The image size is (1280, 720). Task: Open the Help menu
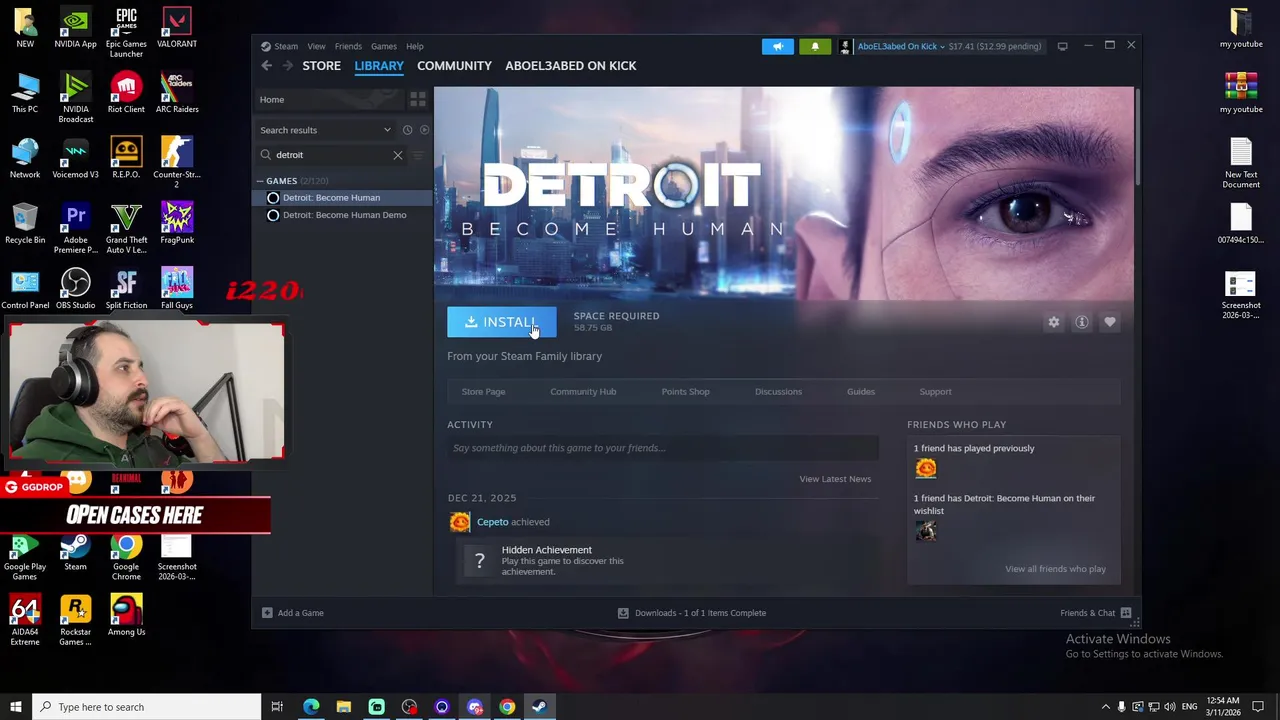(x=414, y=46)
